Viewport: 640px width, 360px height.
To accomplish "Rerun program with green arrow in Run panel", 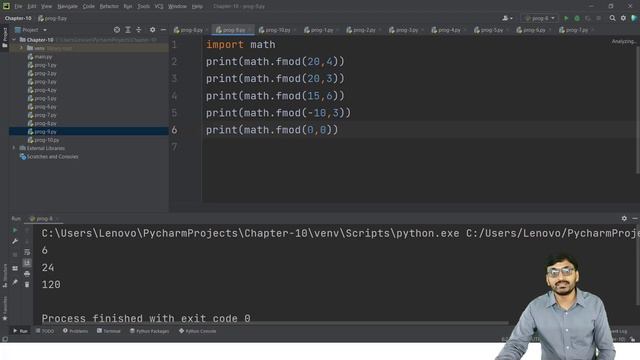I will pos(15,230).
